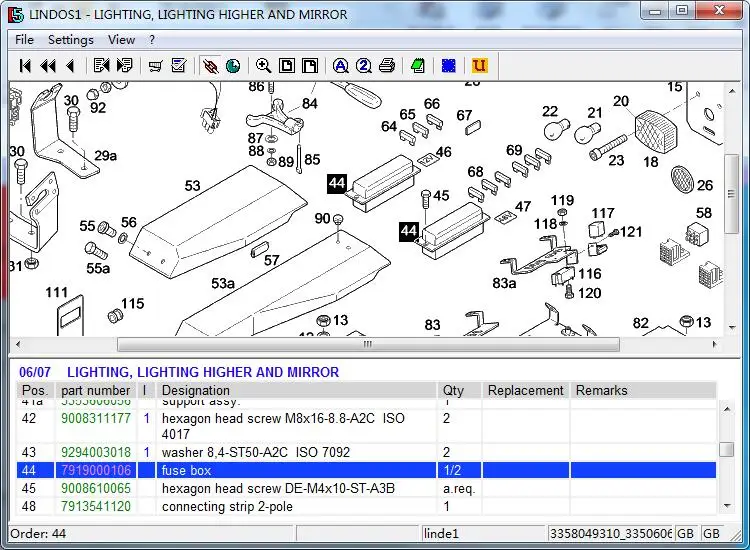
Task: Jump to the first page with the bar-arrow icon
Action: 25,66
